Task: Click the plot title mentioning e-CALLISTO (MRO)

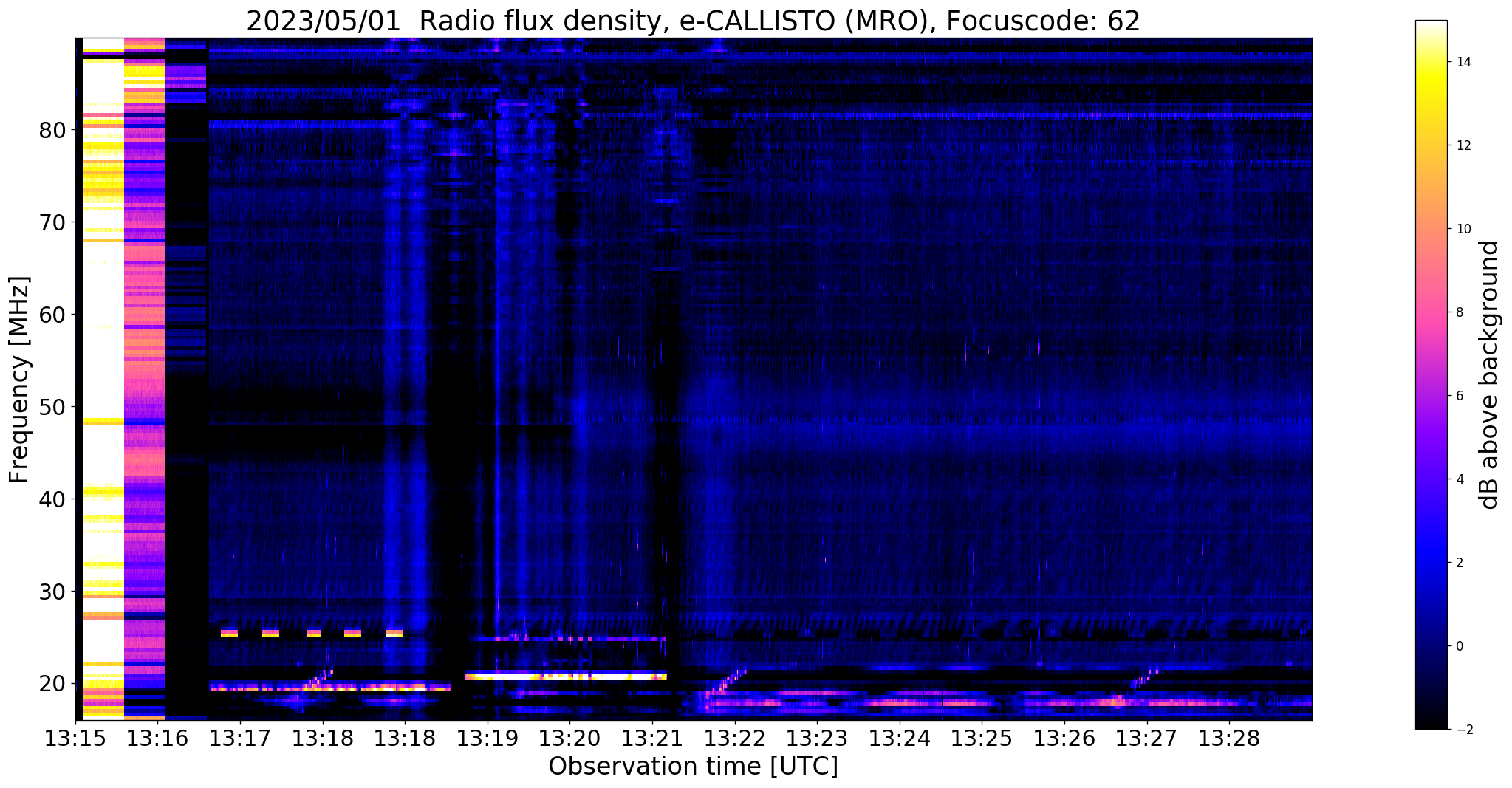Action: [x=693, y=21]
